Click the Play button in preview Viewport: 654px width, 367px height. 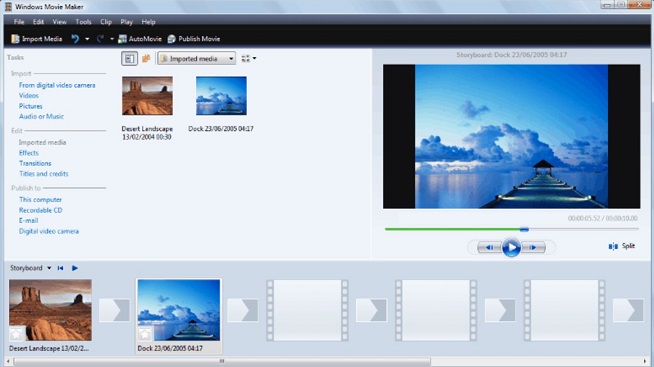pyautogui.click(x=511, y=248)
